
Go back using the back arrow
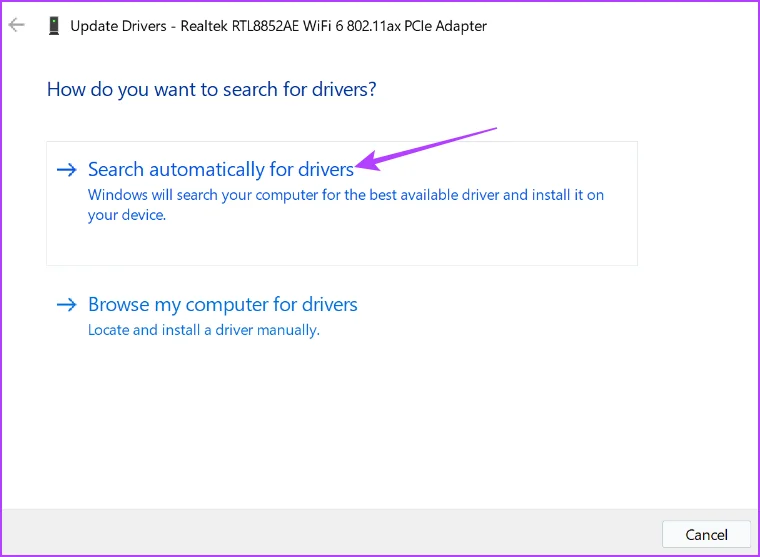(16, 25)
